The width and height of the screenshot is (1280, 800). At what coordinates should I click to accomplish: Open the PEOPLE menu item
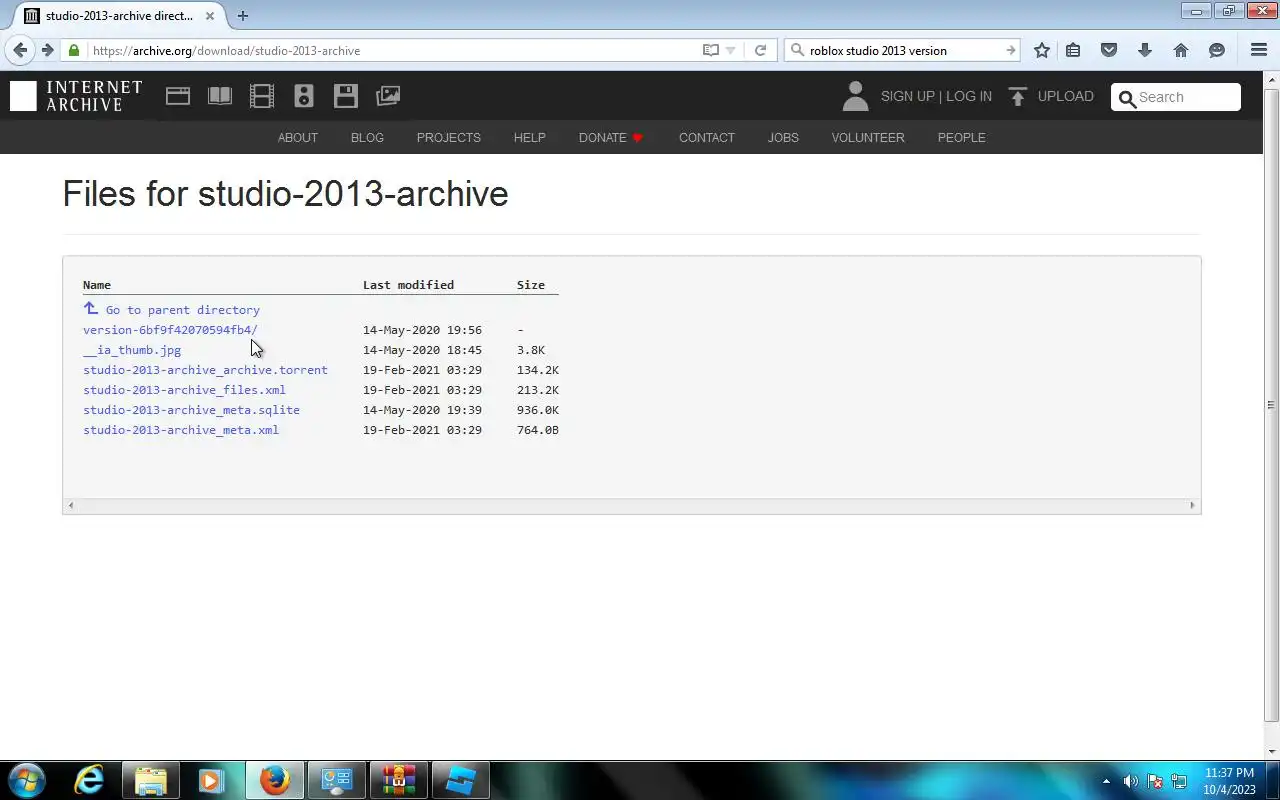point(962,138)
